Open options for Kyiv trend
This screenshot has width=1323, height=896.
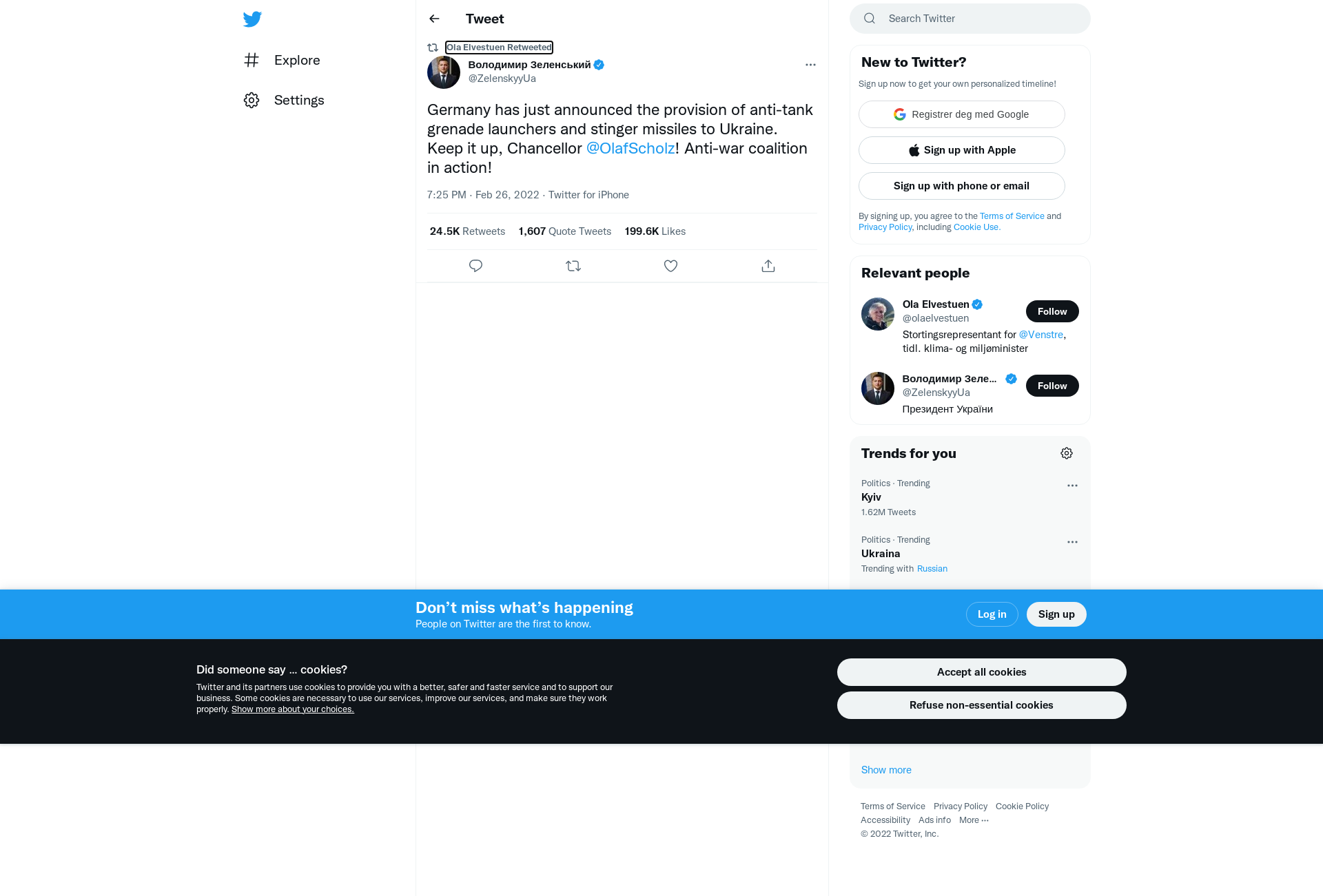pyautogui.click(x=1072, y=486)
